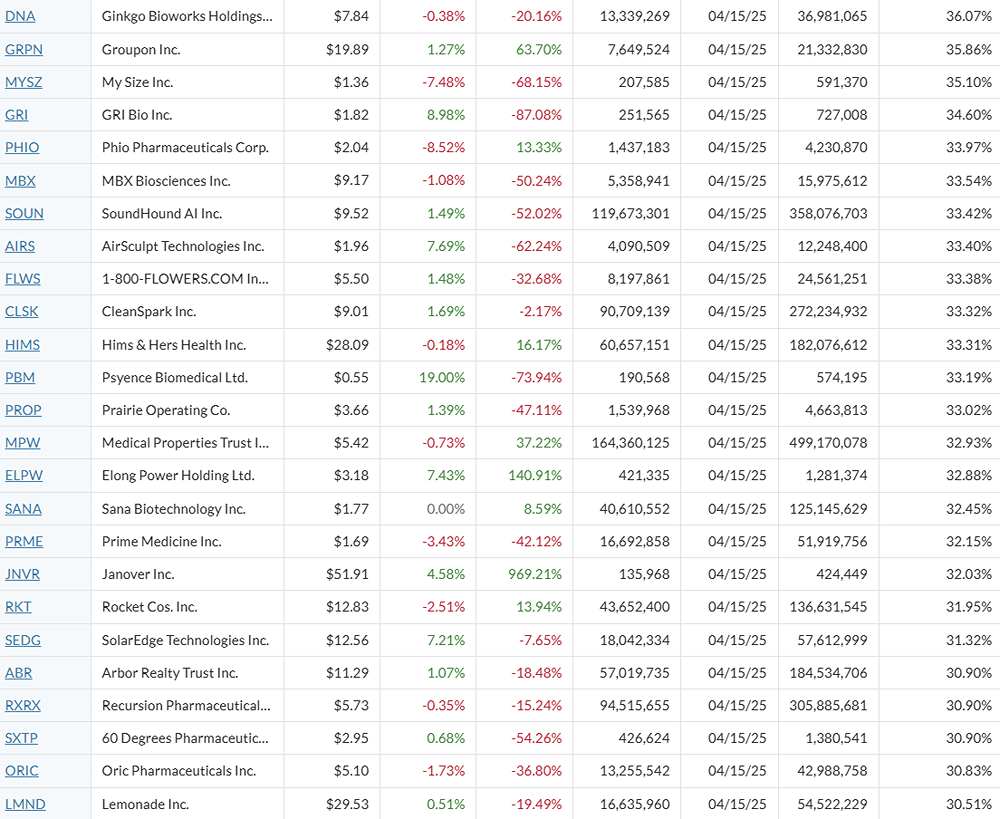Open HIMS stock quote link
The image size is (1000, 819).
pyautogui.click(x=22, y=345)
